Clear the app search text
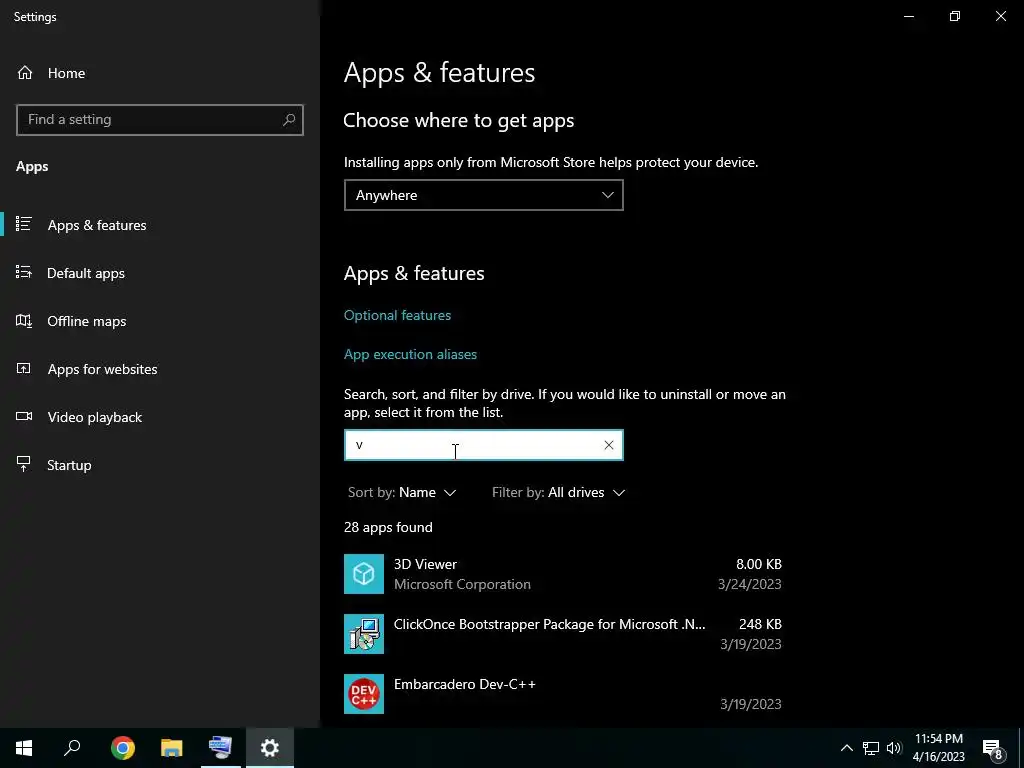This screenshot has width=1024, height=768. click(x=609, y=445)
